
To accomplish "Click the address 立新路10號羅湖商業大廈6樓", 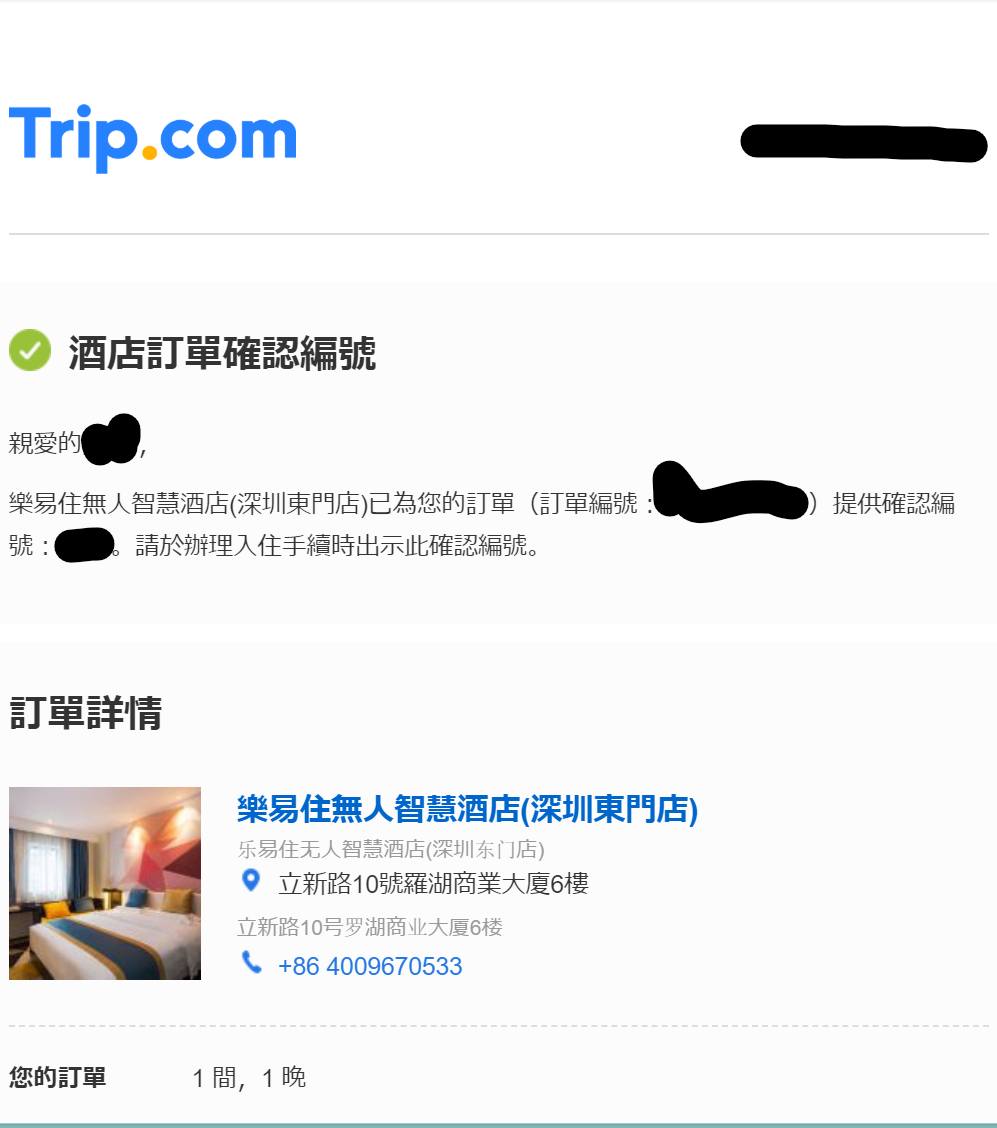I will click(433, 884).
